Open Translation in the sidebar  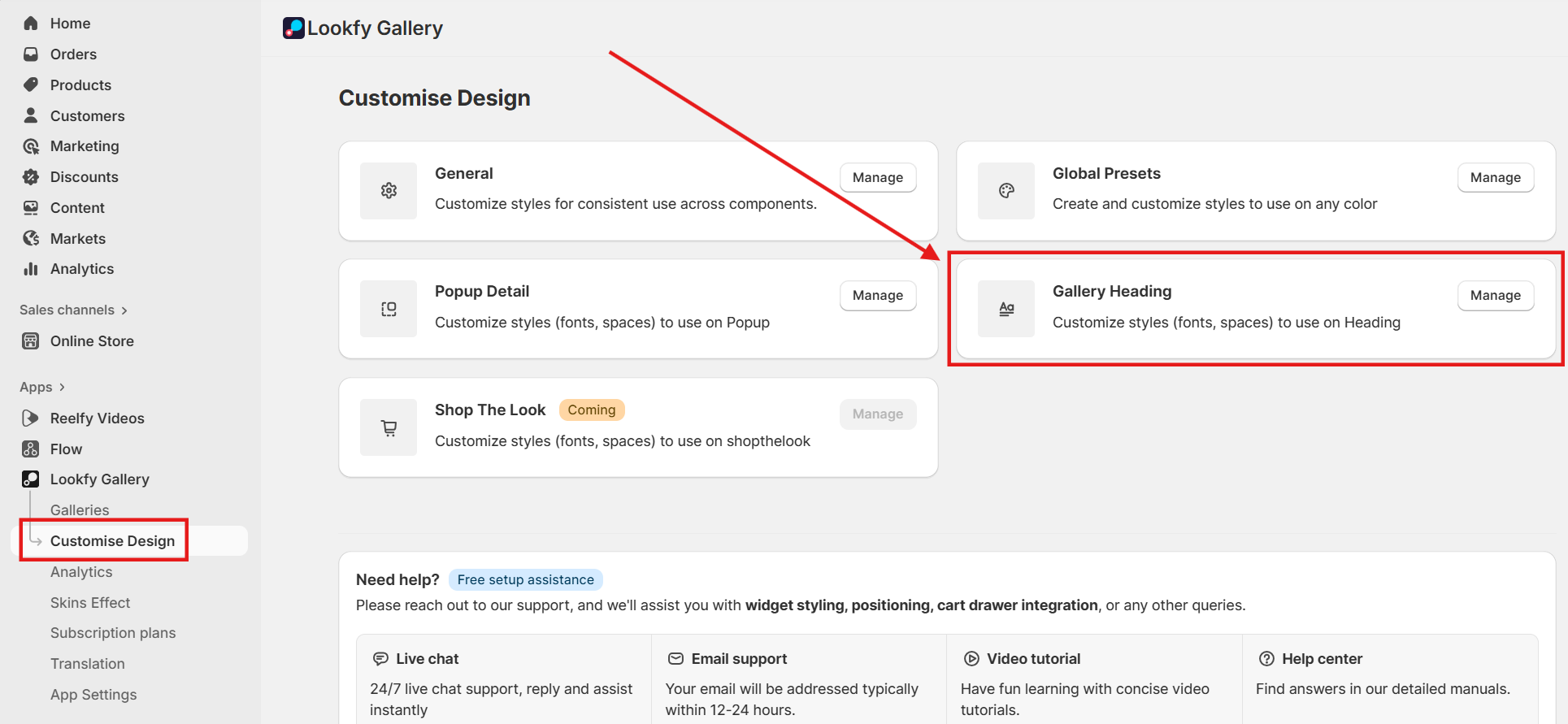pyautogui.click(x=88, y=664)
